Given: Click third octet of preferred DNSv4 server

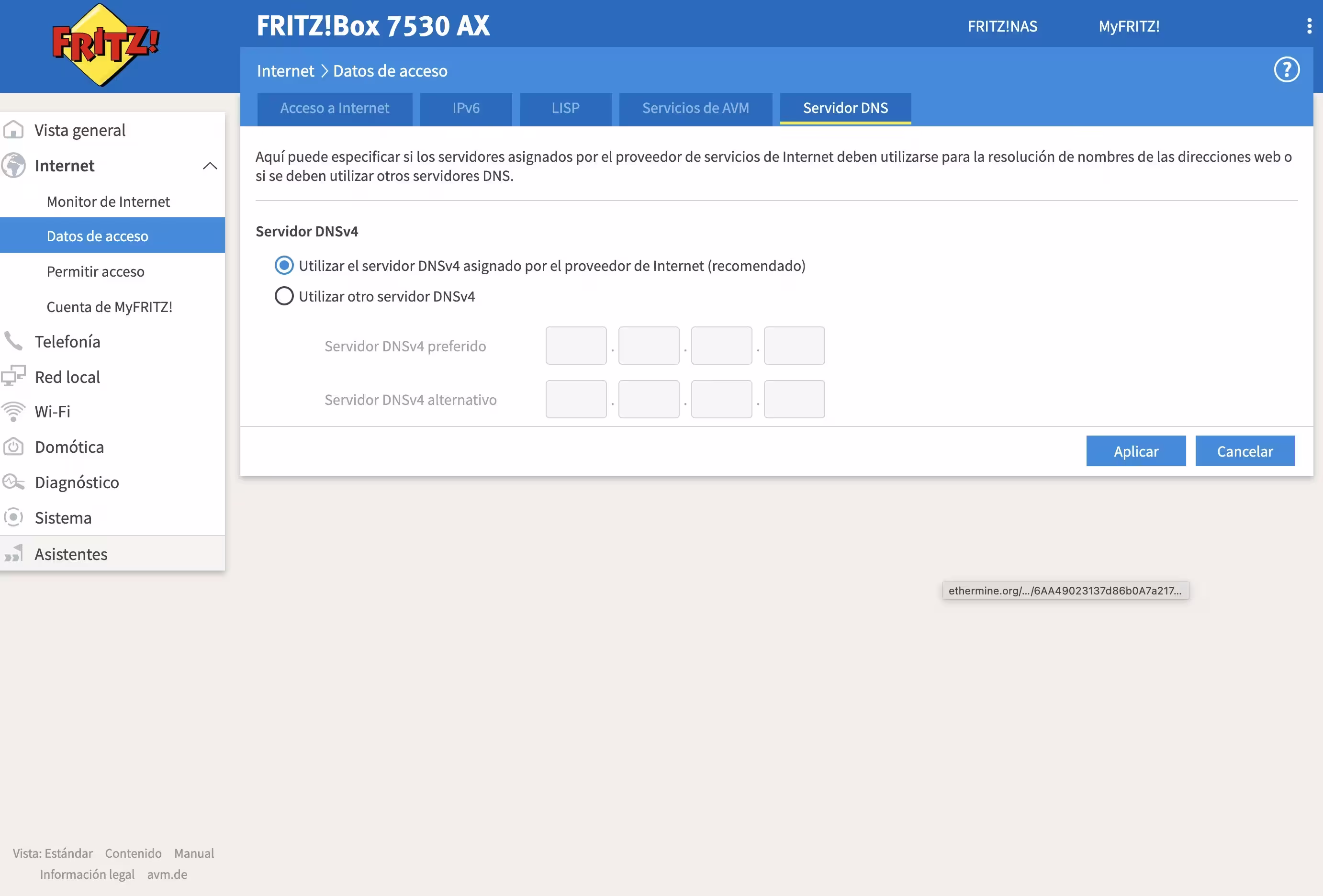Looking at the screenshot, I should point(722,346).
